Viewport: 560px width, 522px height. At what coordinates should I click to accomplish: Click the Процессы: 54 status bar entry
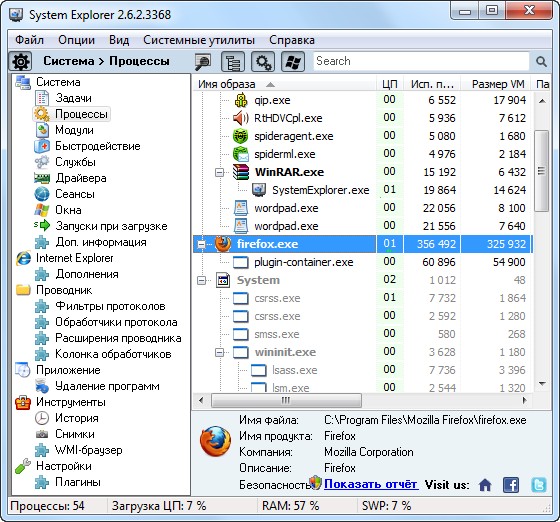tap(48, 506)
